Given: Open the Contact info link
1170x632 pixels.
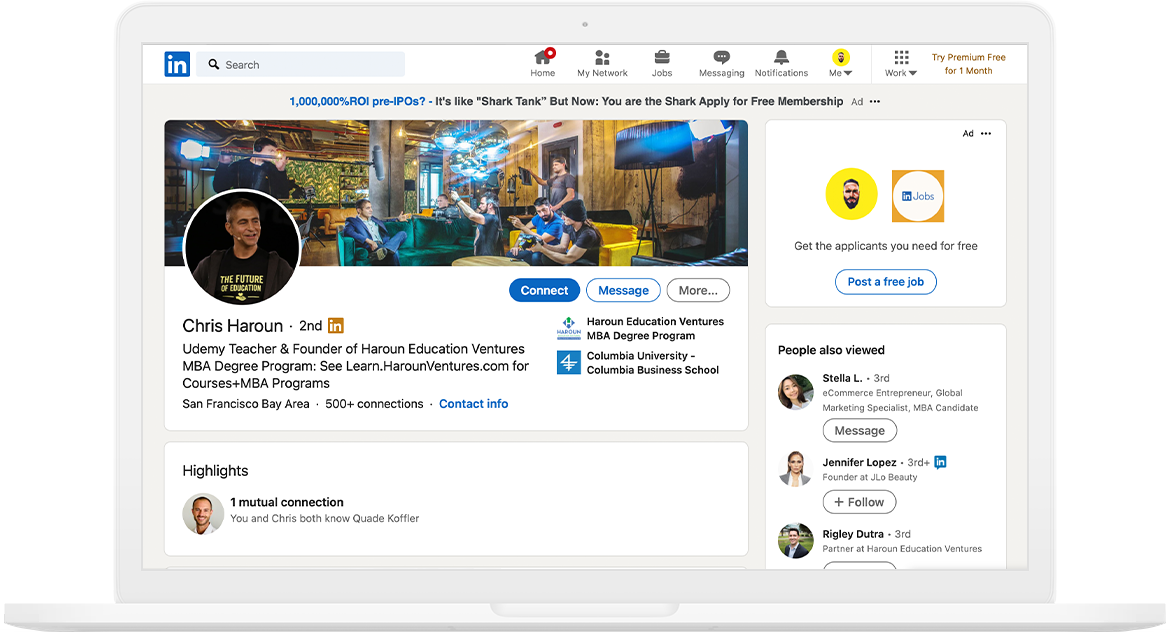Looking at the screenshot, I should click(473, 404).
